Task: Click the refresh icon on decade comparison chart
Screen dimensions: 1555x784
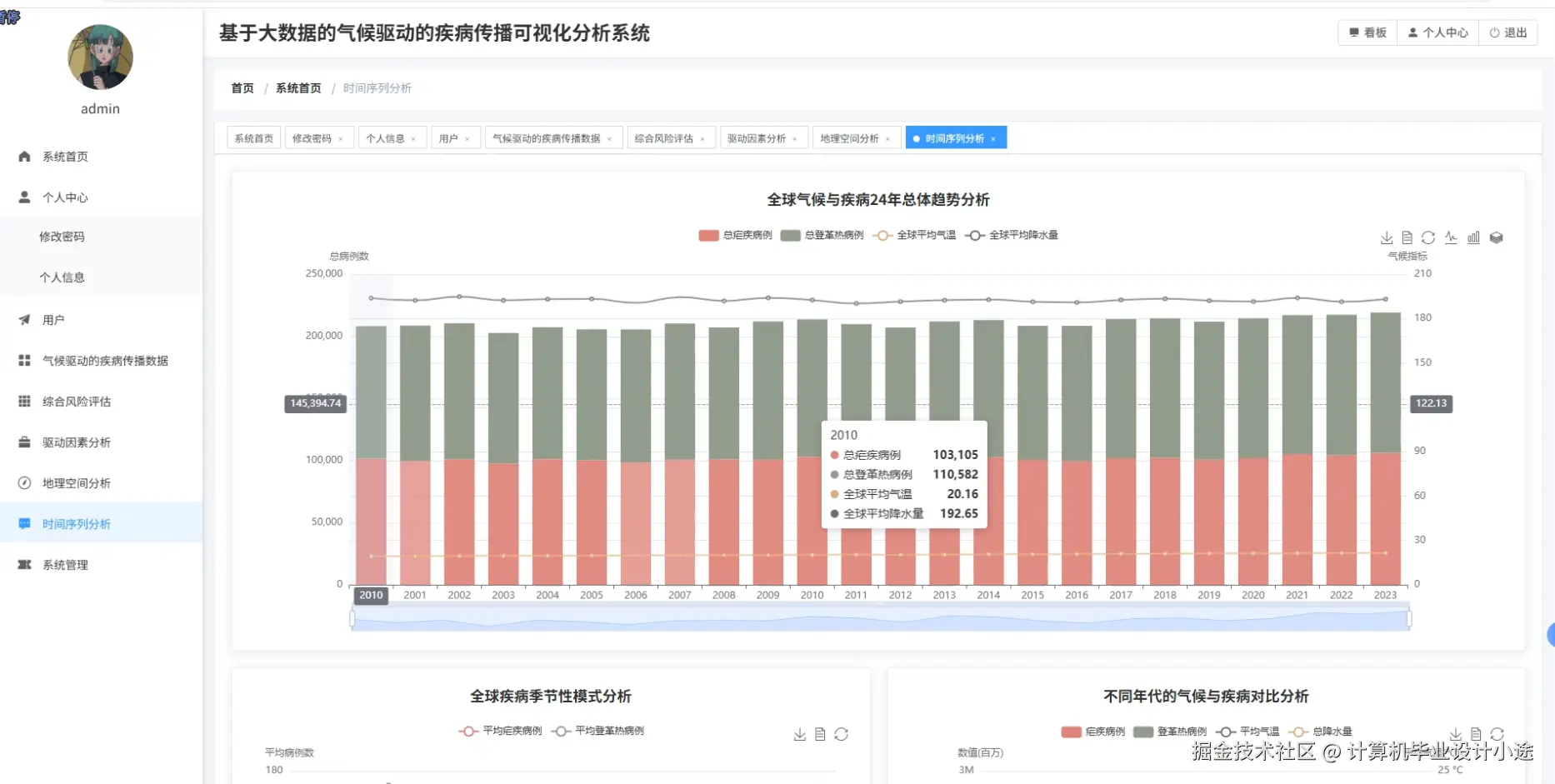Action: (1497, 734)
